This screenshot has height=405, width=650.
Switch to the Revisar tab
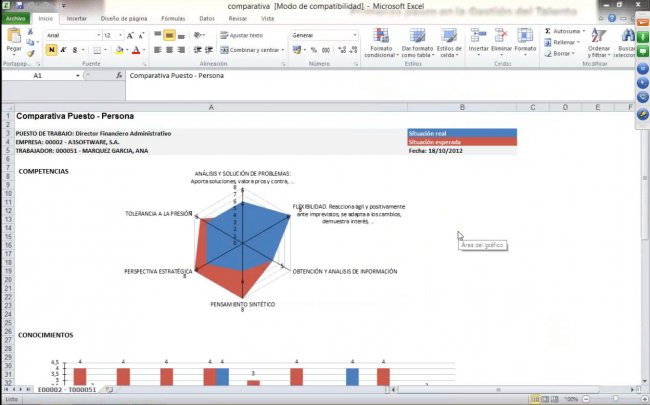pos(238,19)
